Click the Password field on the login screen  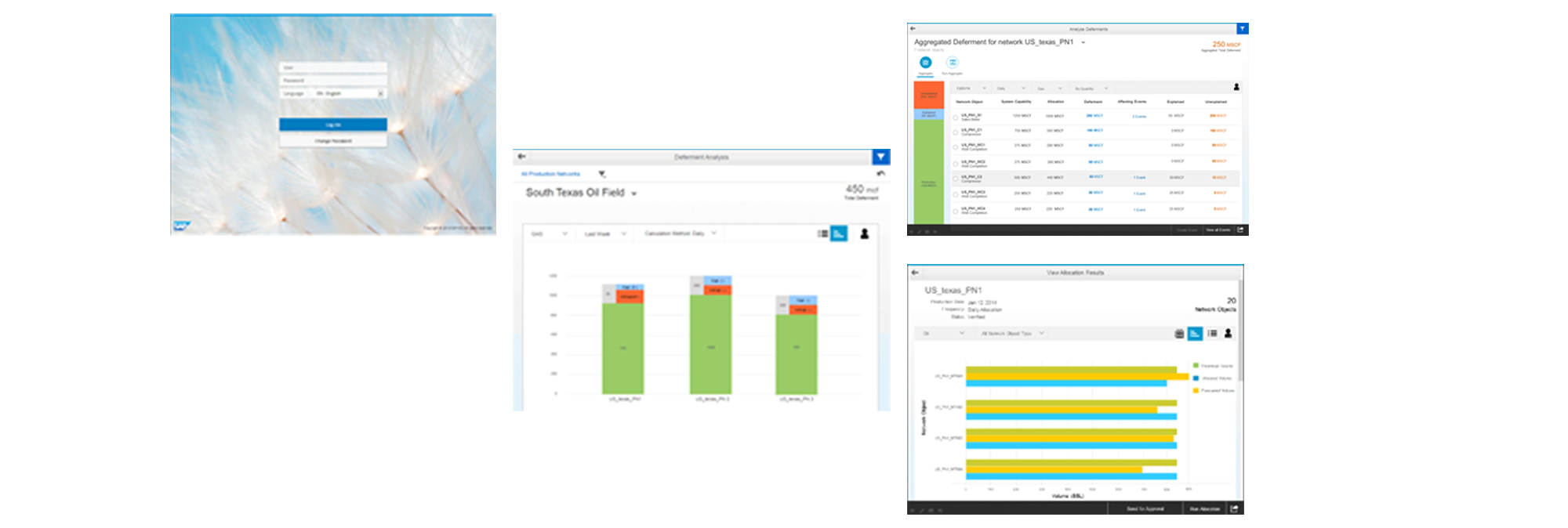pyautogui.click(x=332, y=81)
